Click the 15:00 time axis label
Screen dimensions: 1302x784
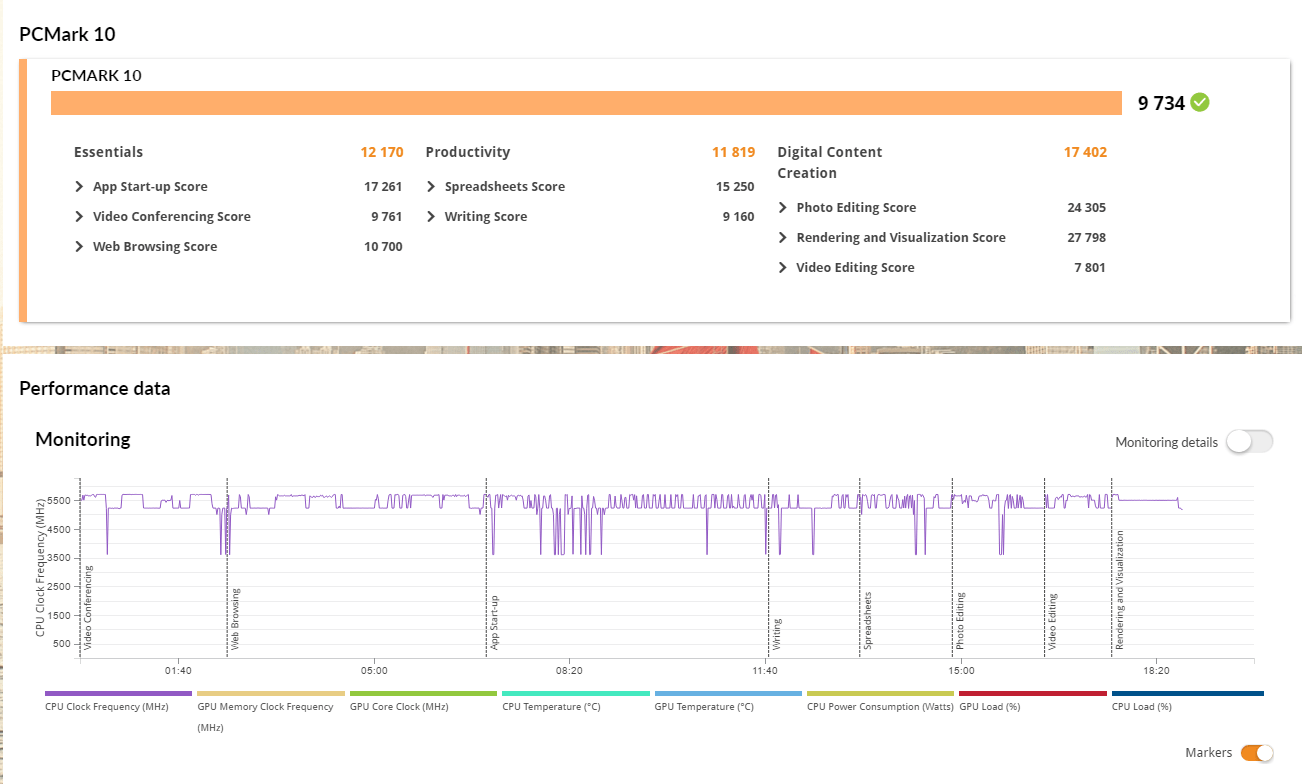(x=961, y=671)
